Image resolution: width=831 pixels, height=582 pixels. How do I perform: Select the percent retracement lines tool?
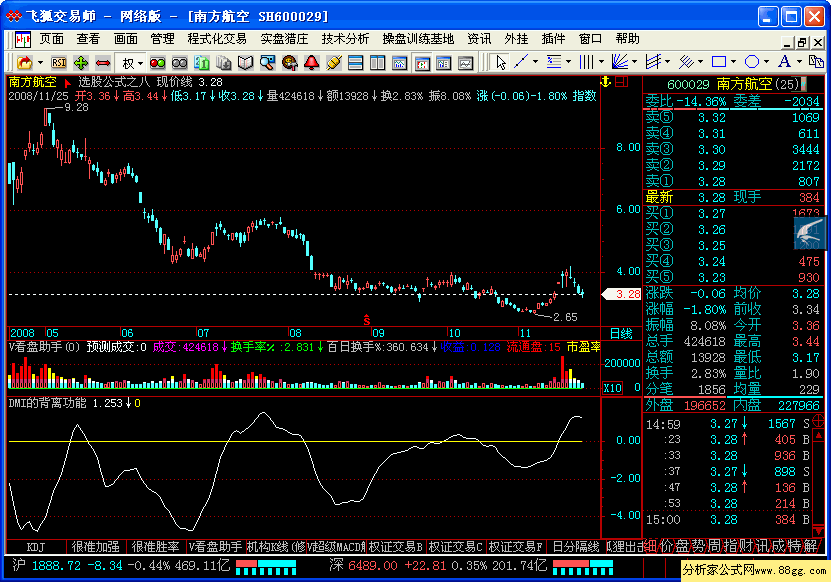(554, 62)
